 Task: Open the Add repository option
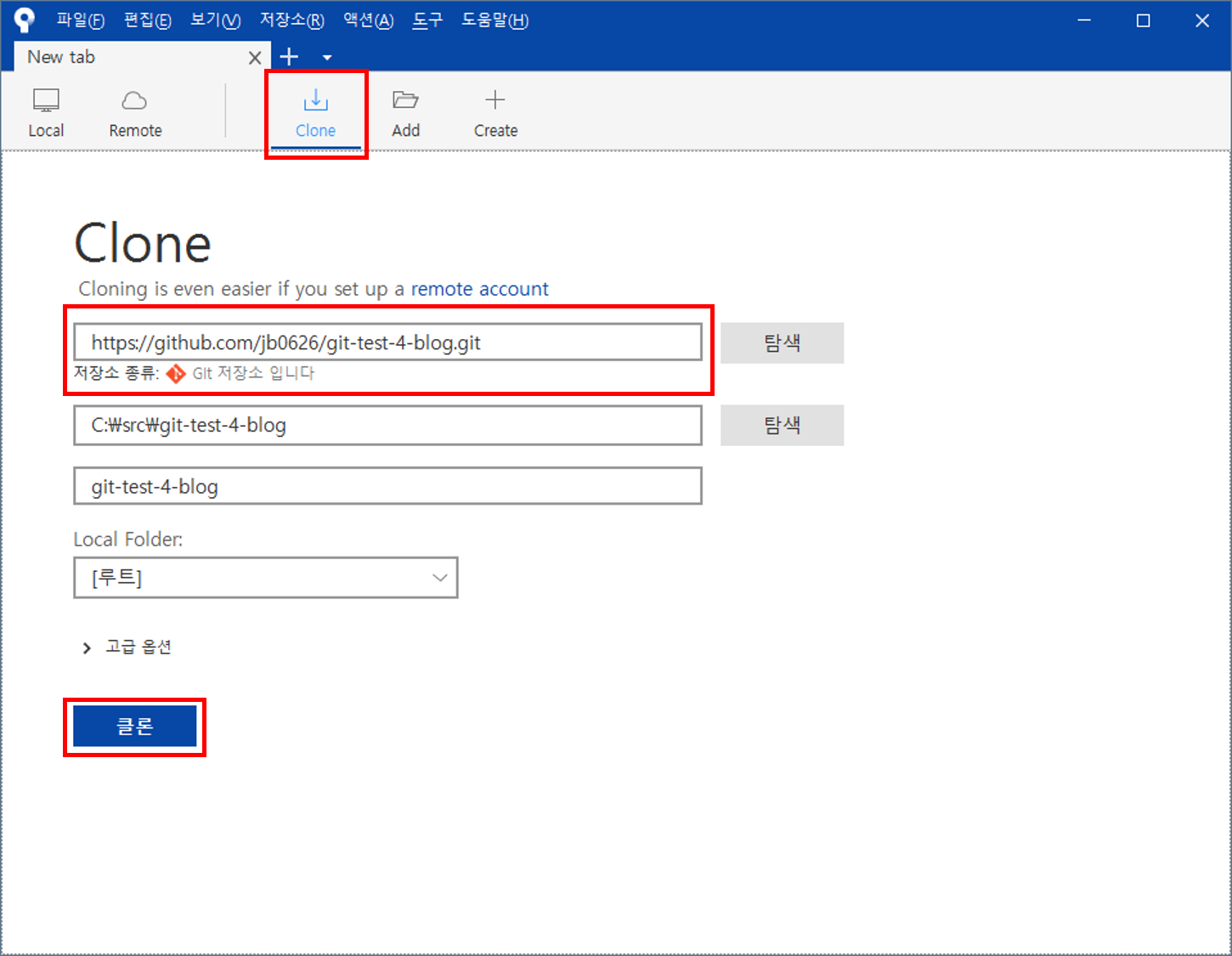pos(405,113)
